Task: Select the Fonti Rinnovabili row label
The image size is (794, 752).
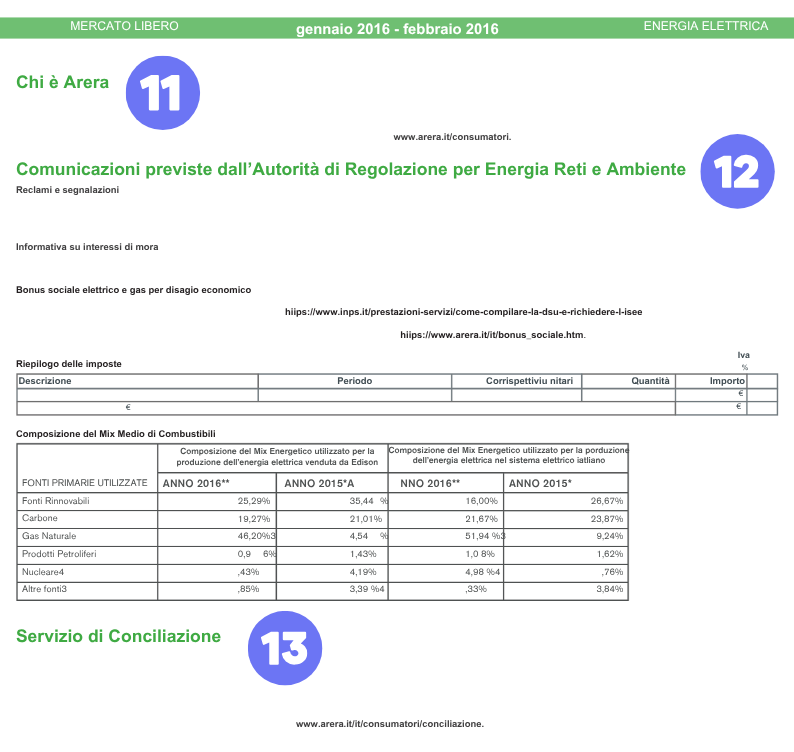Action: click(56, 500)
